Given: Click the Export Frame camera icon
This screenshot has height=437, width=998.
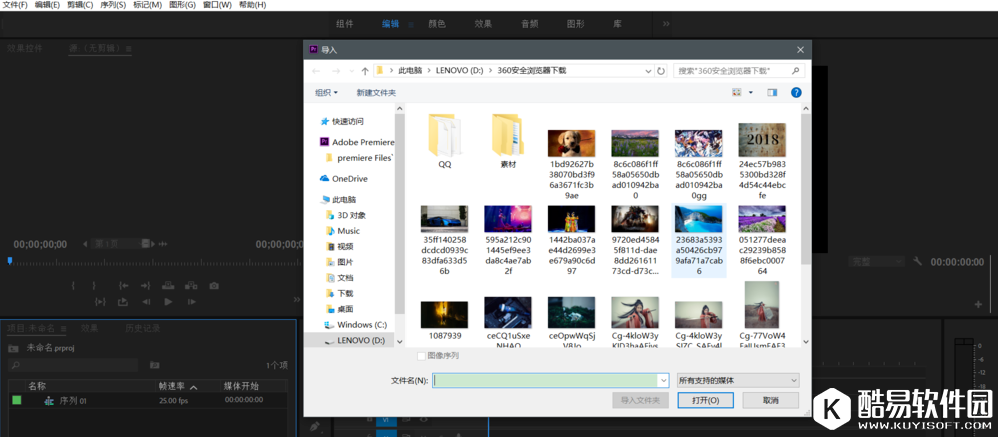Looking at the screenshot, I should click(x=214, y=286).
